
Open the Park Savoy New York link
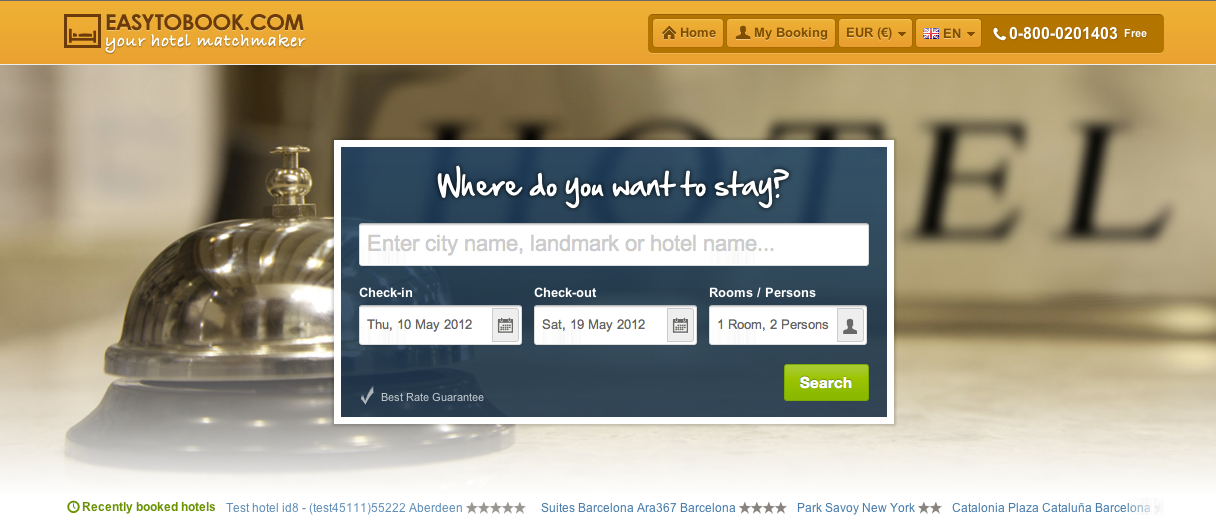(x=856, y=508)
